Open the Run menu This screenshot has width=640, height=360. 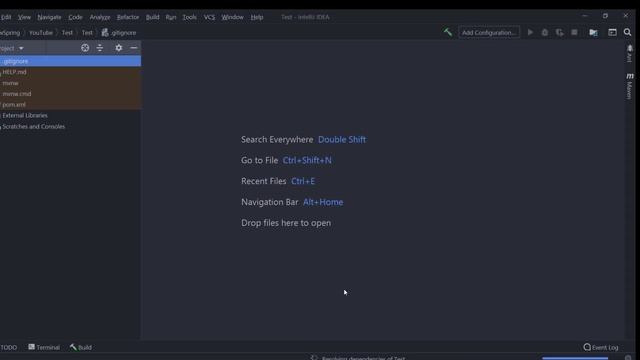(171, 17)
